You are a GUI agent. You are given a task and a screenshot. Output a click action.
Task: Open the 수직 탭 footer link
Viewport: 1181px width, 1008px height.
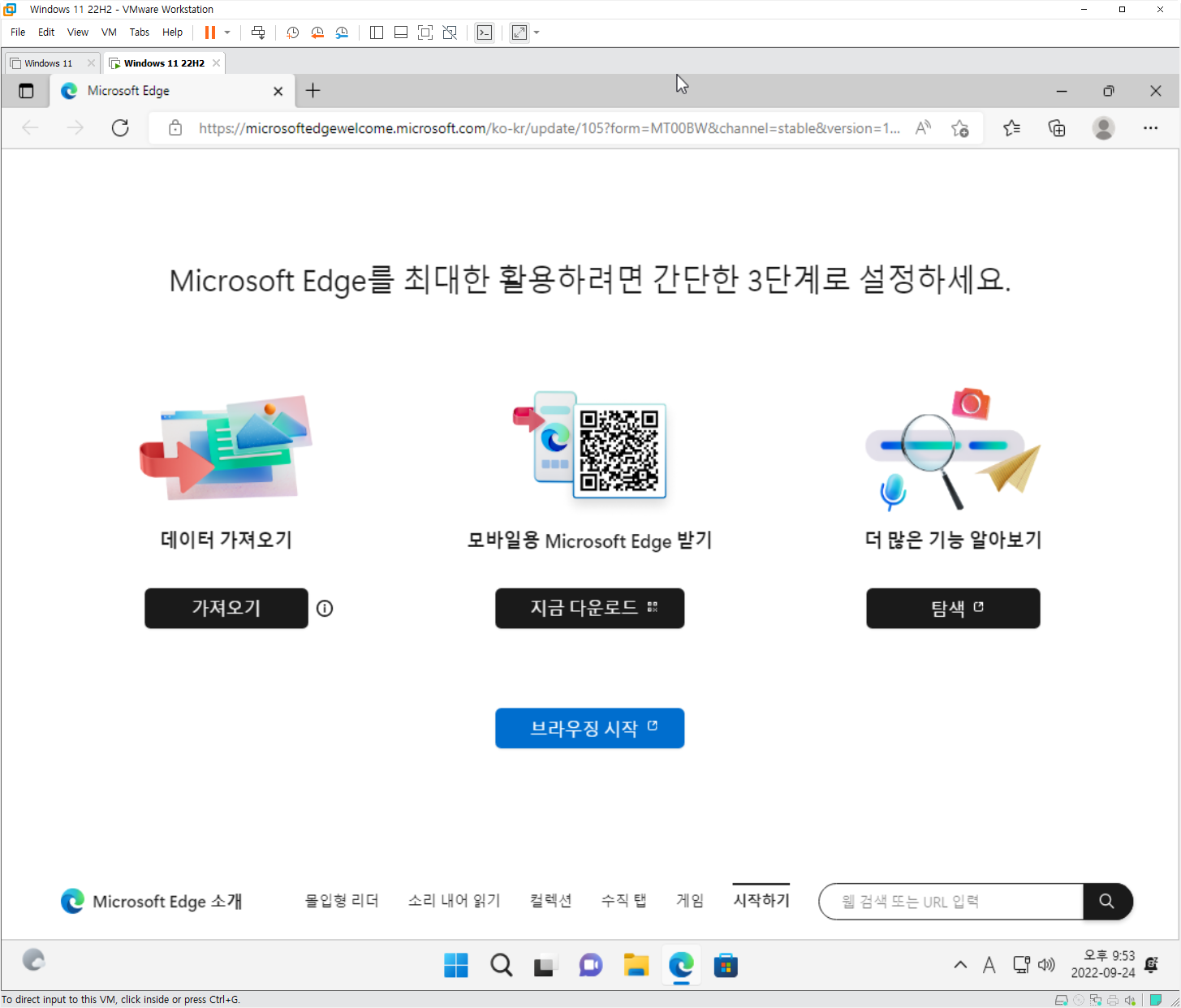point(623,901)
